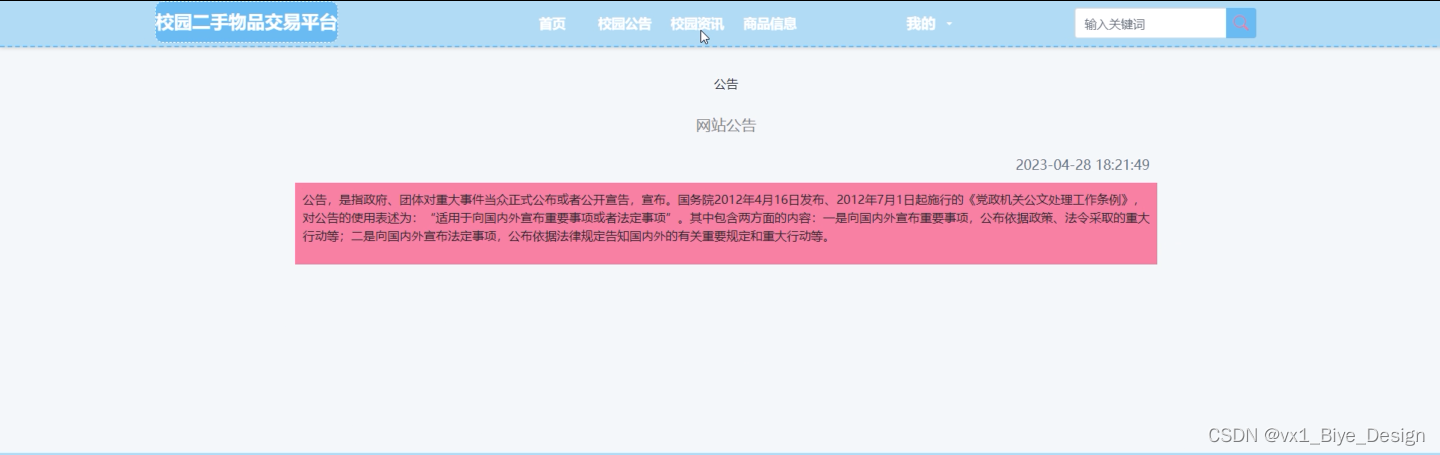Click the magnifier search icon button
This screenshot has width=1440, height=455.
(1241, 23)
